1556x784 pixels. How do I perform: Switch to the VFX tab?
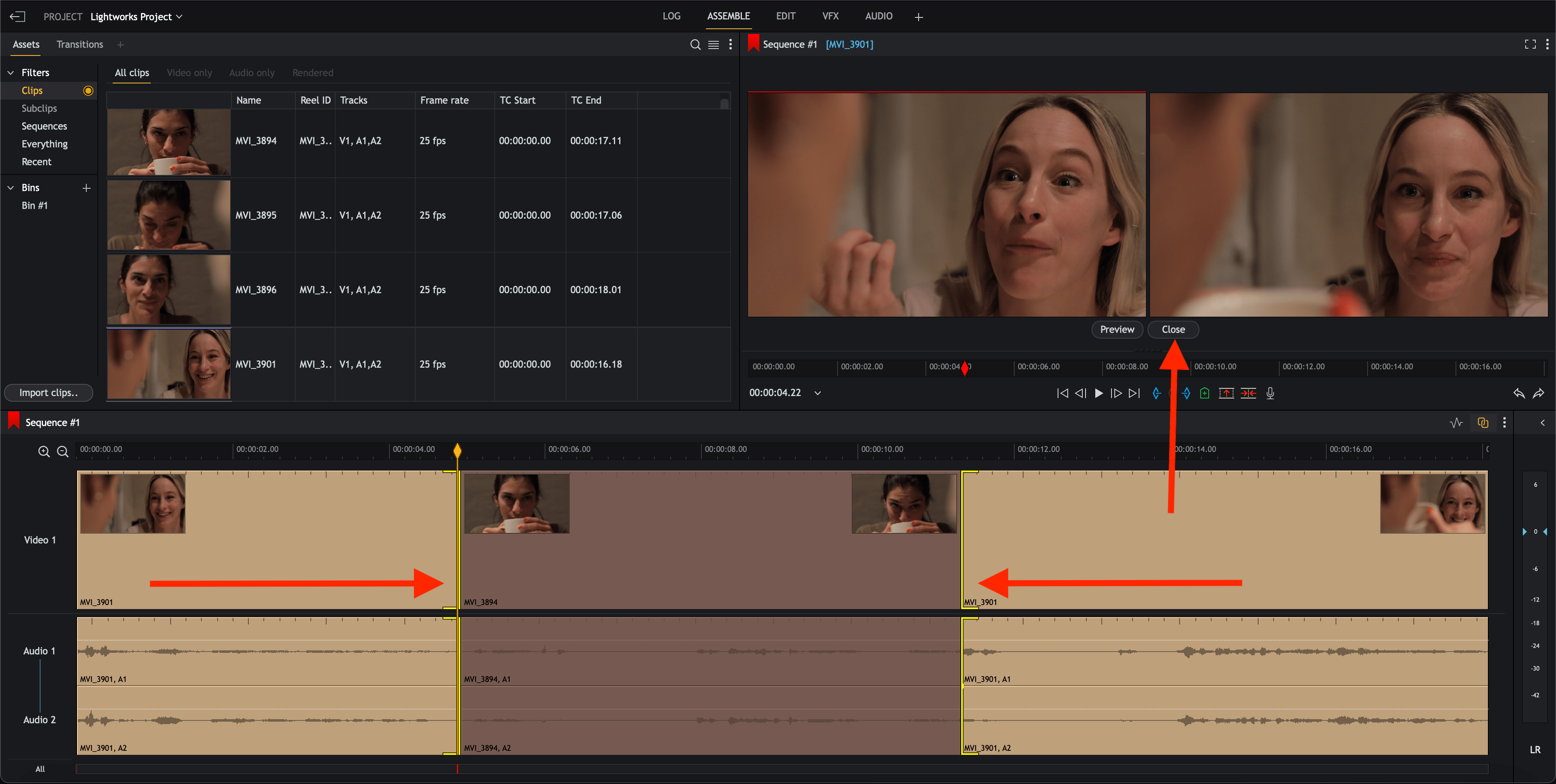[x=830, y=16]
